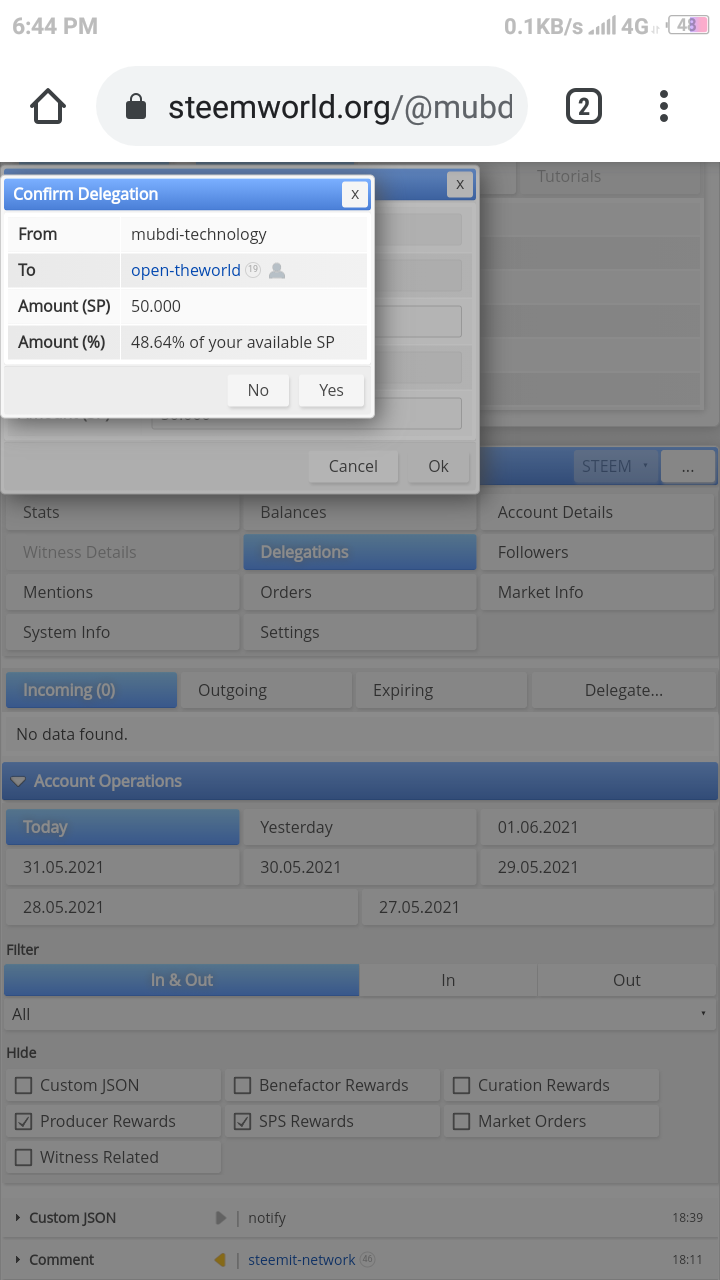Image resolution: width=720 pixels, height=1280 pixels.
Task: Select date 29.05.2021
Action: (x=598, y=867)
